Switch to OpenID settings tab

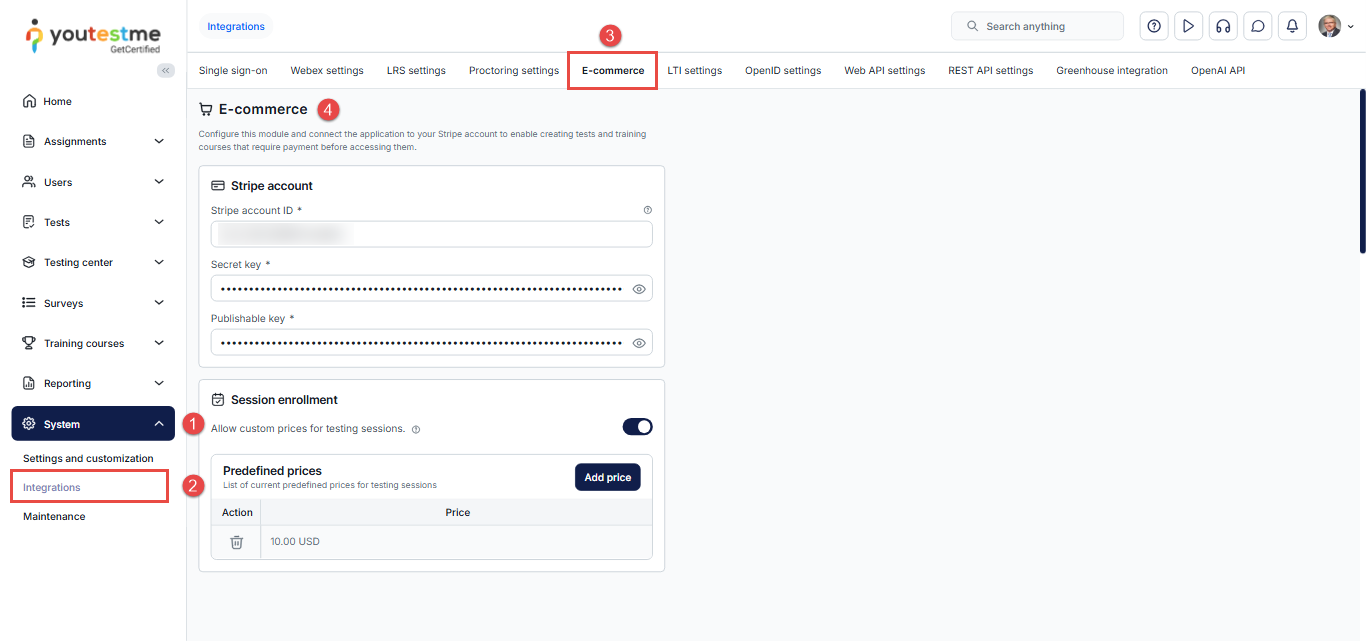click(x=783, y=70)
